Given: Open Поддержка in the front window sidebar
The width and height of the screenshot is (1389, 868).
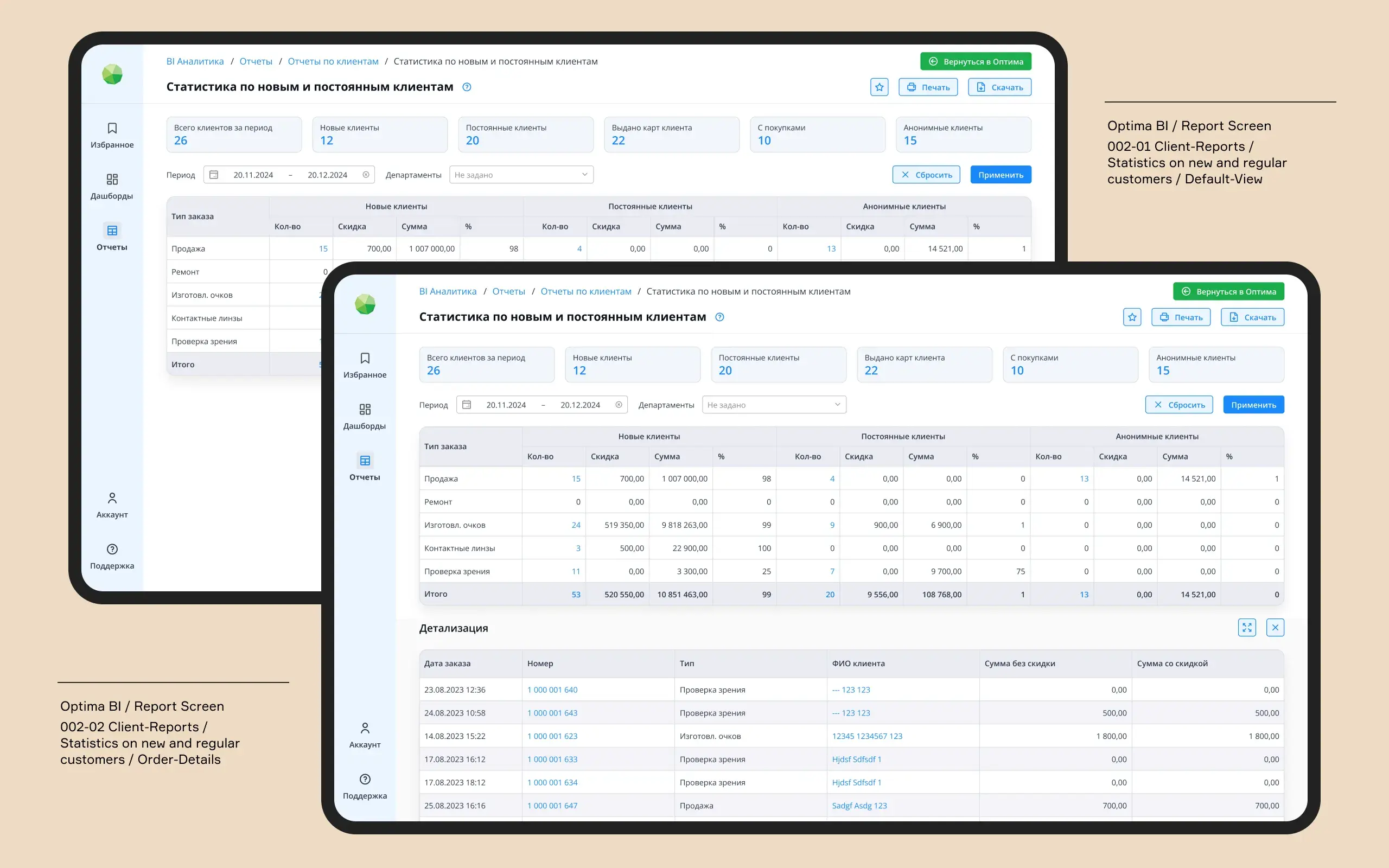Looking at the screenshot, I should point(365,787).
